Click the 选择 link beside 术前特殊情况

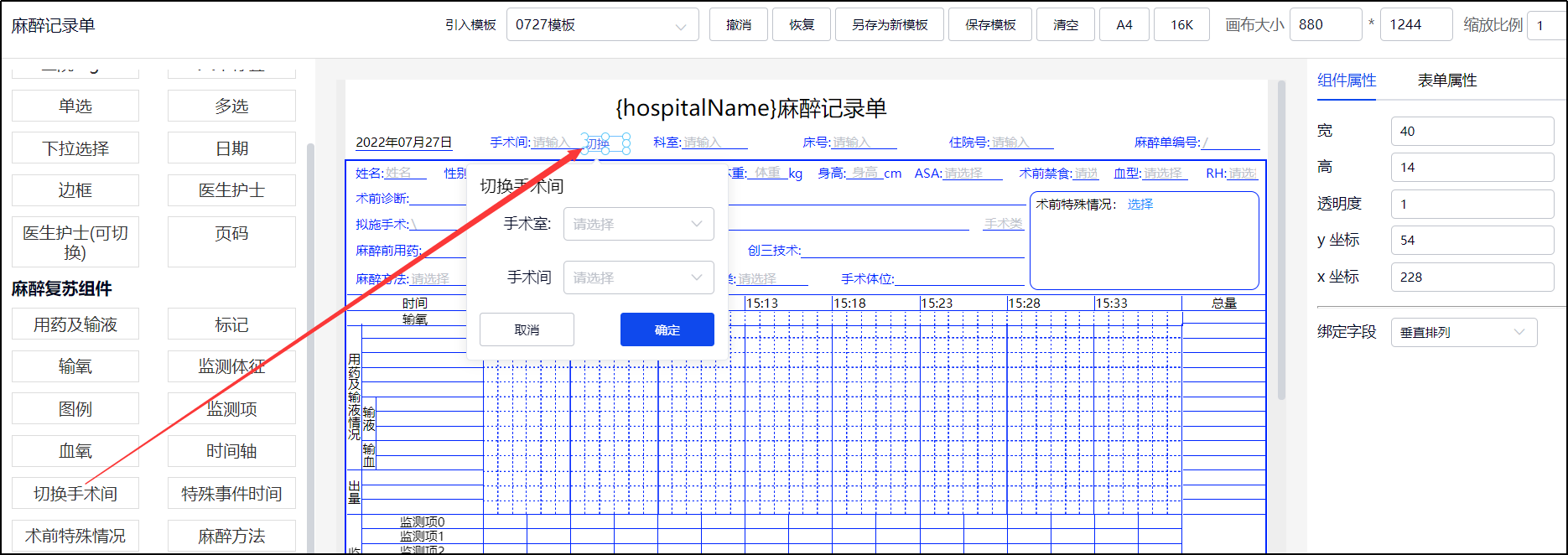pos(1140,205)
